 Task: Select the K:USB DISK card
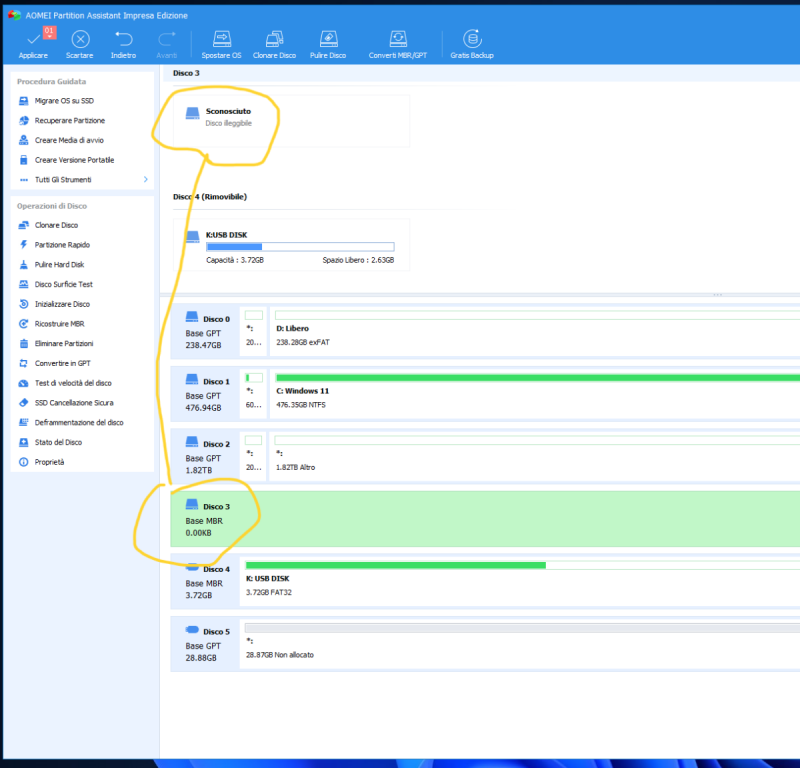(291, 244)
